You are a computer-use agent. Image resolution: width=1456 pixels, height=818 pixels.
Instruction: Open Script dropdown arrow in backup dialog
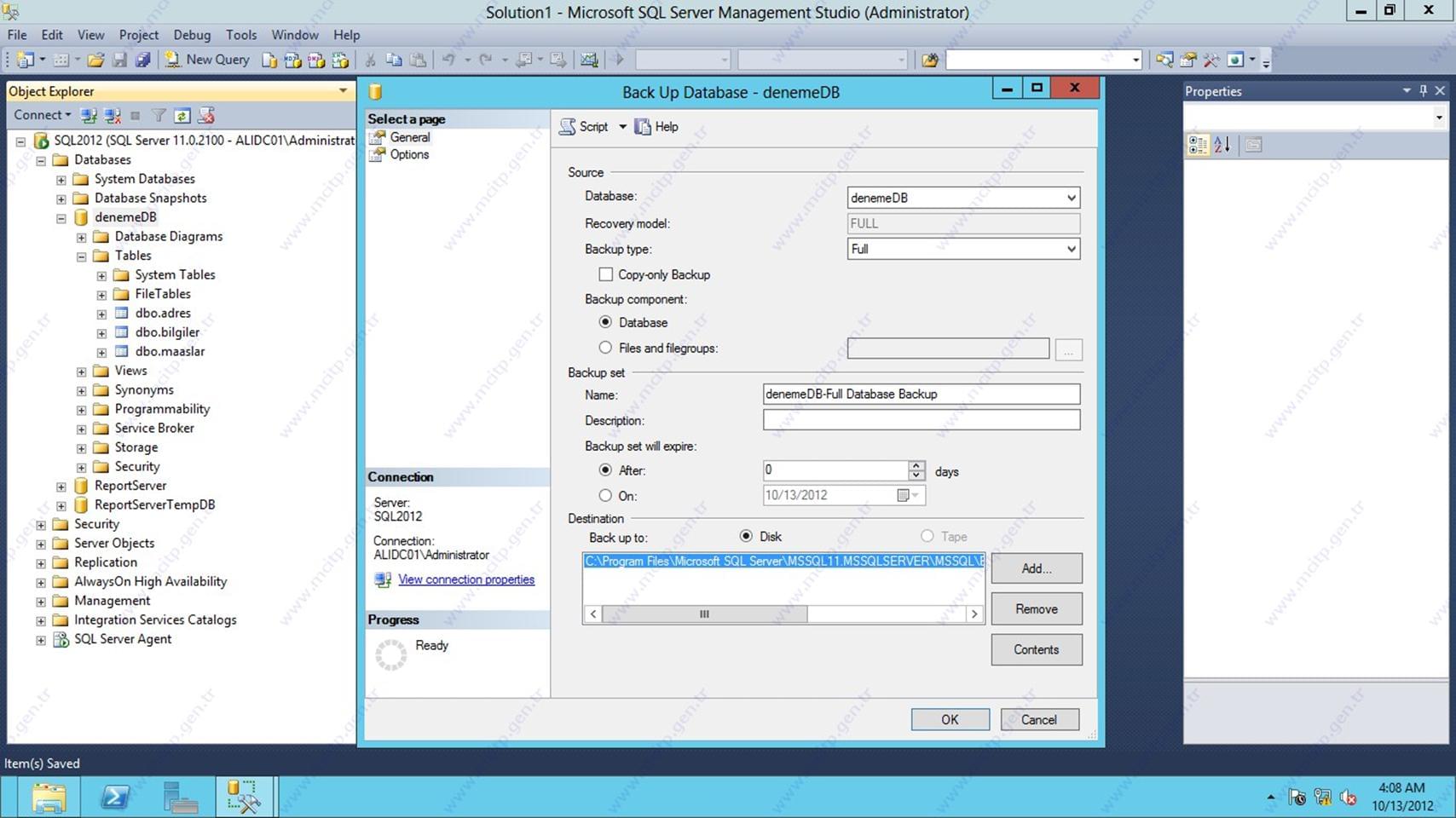622,127
